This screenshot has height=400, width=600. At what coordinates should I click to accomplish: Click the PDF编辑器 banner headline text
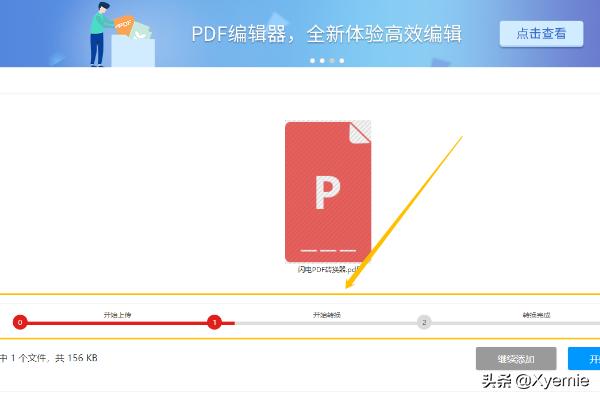click(326, 34)
